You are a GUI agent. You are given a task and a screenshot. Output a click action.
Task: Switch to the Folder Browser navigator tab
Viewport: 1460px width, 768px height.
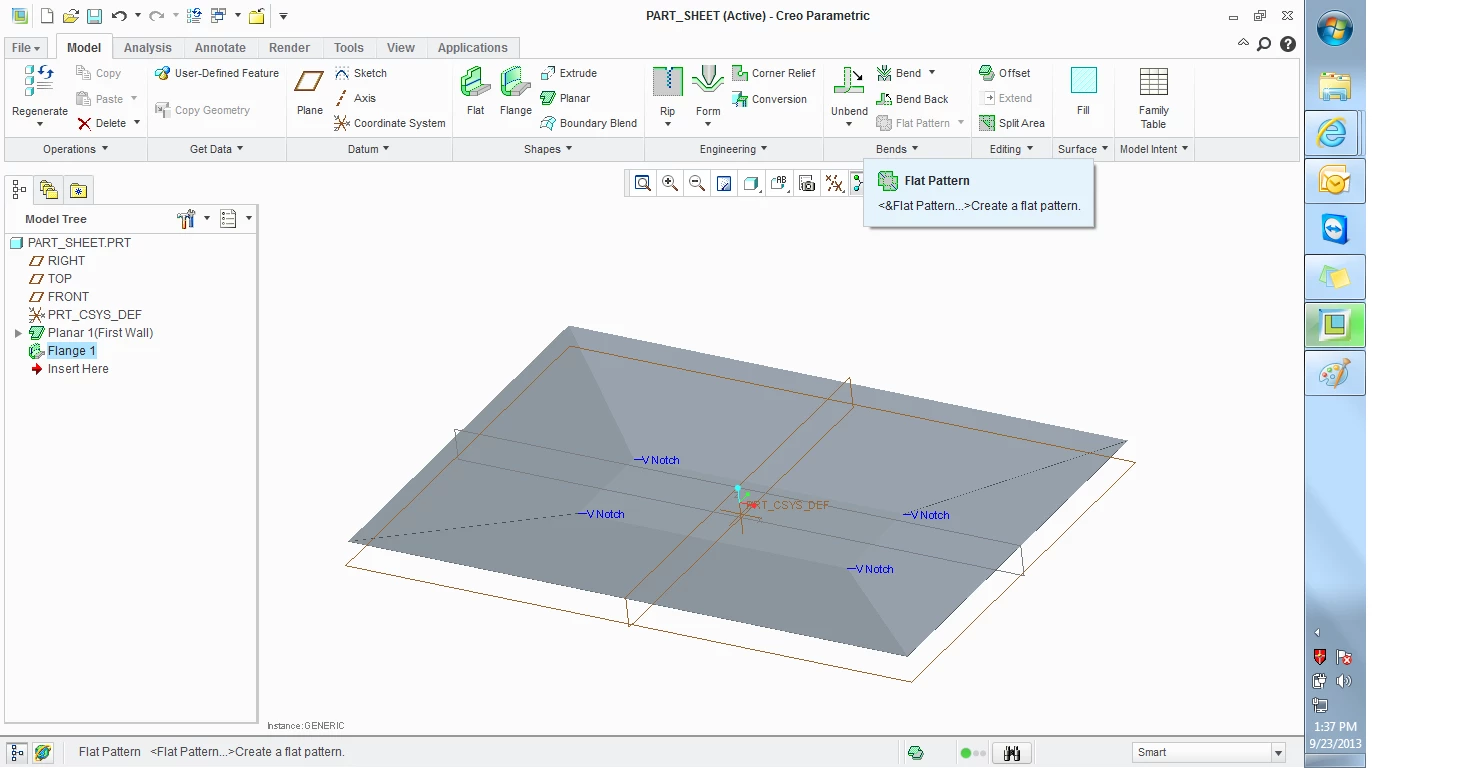(48, 189)
